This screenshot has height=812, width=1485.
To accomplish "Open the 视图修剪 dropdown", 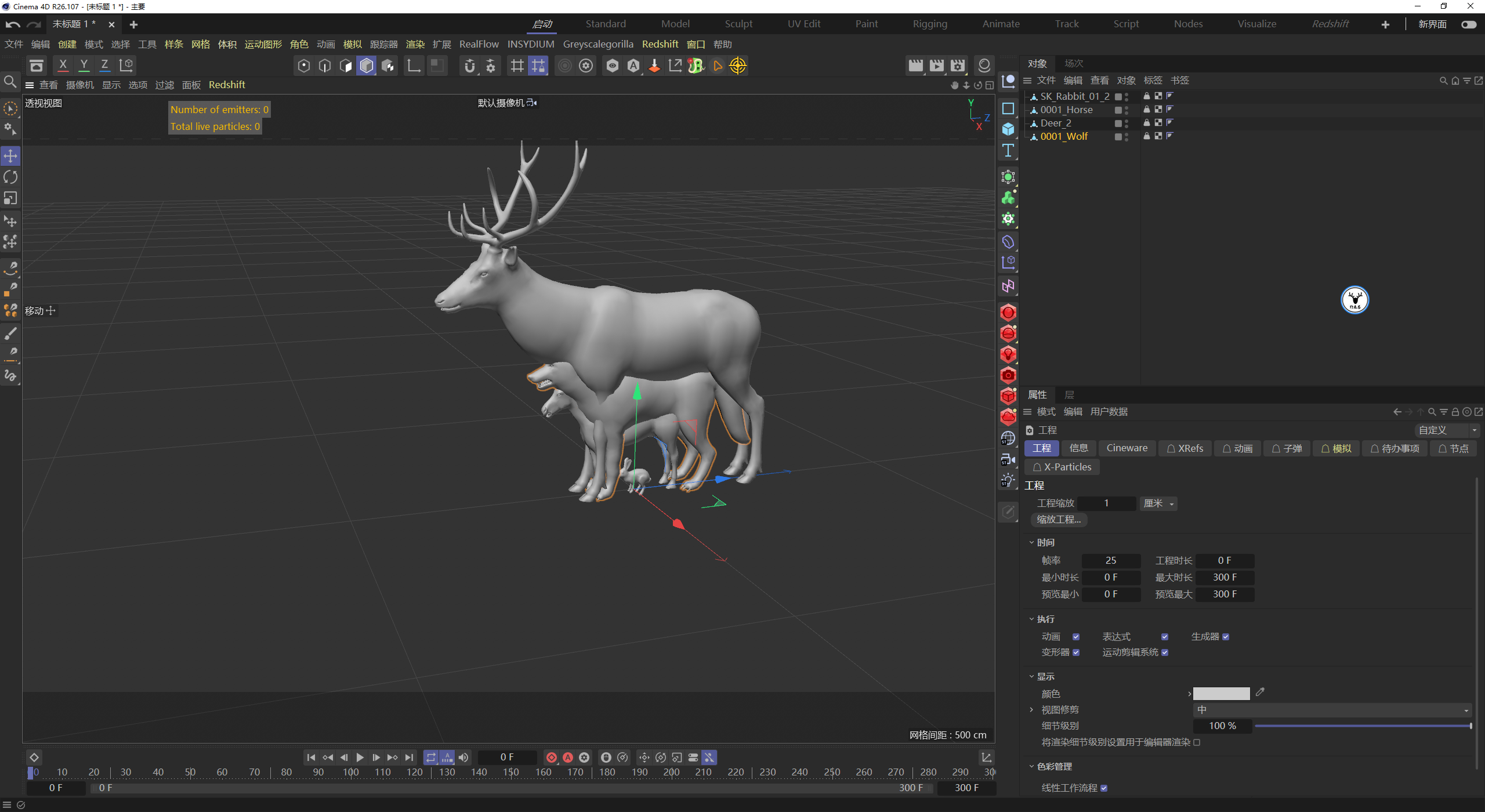I will (x=1332, y=710).
